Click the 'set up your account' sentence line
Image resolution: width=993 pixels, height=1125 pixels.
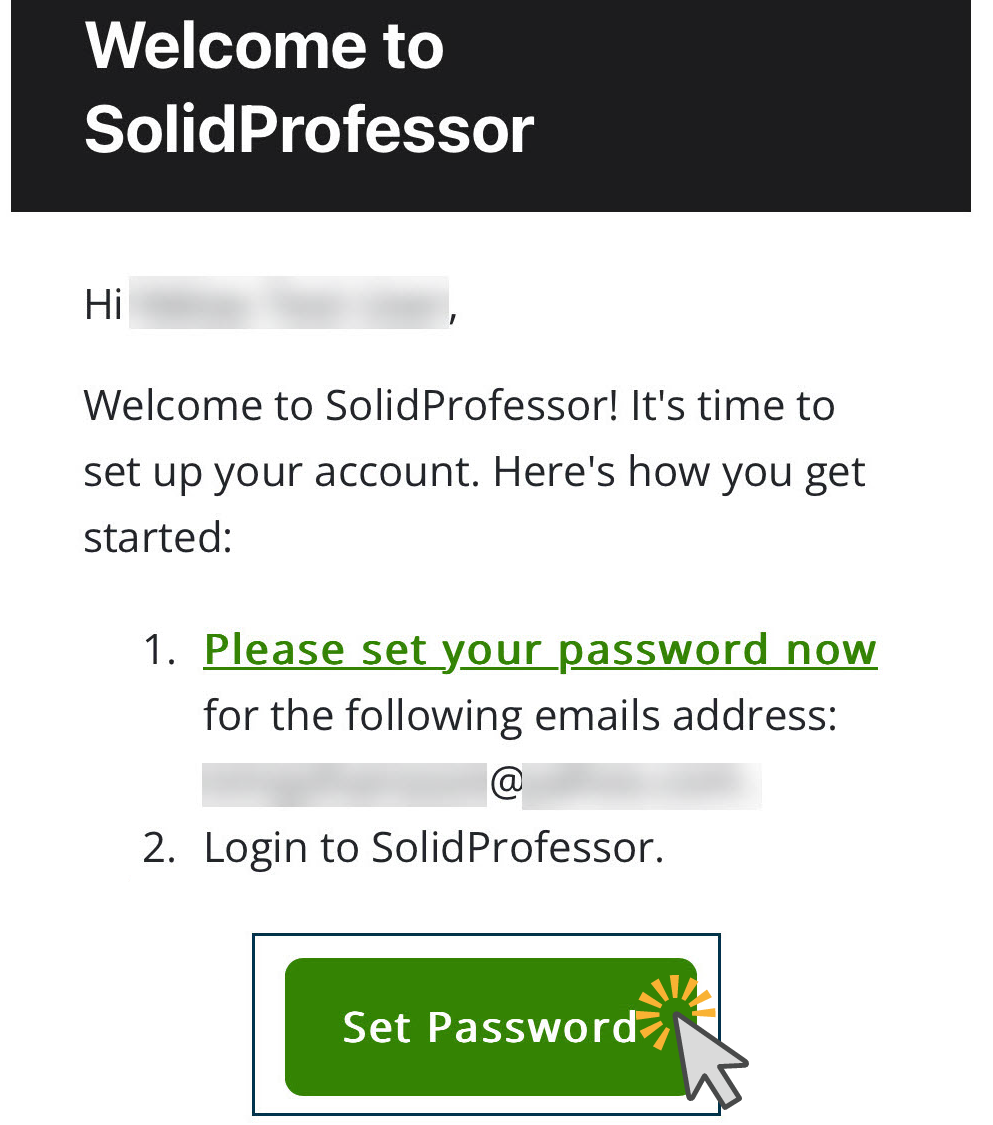474,473
